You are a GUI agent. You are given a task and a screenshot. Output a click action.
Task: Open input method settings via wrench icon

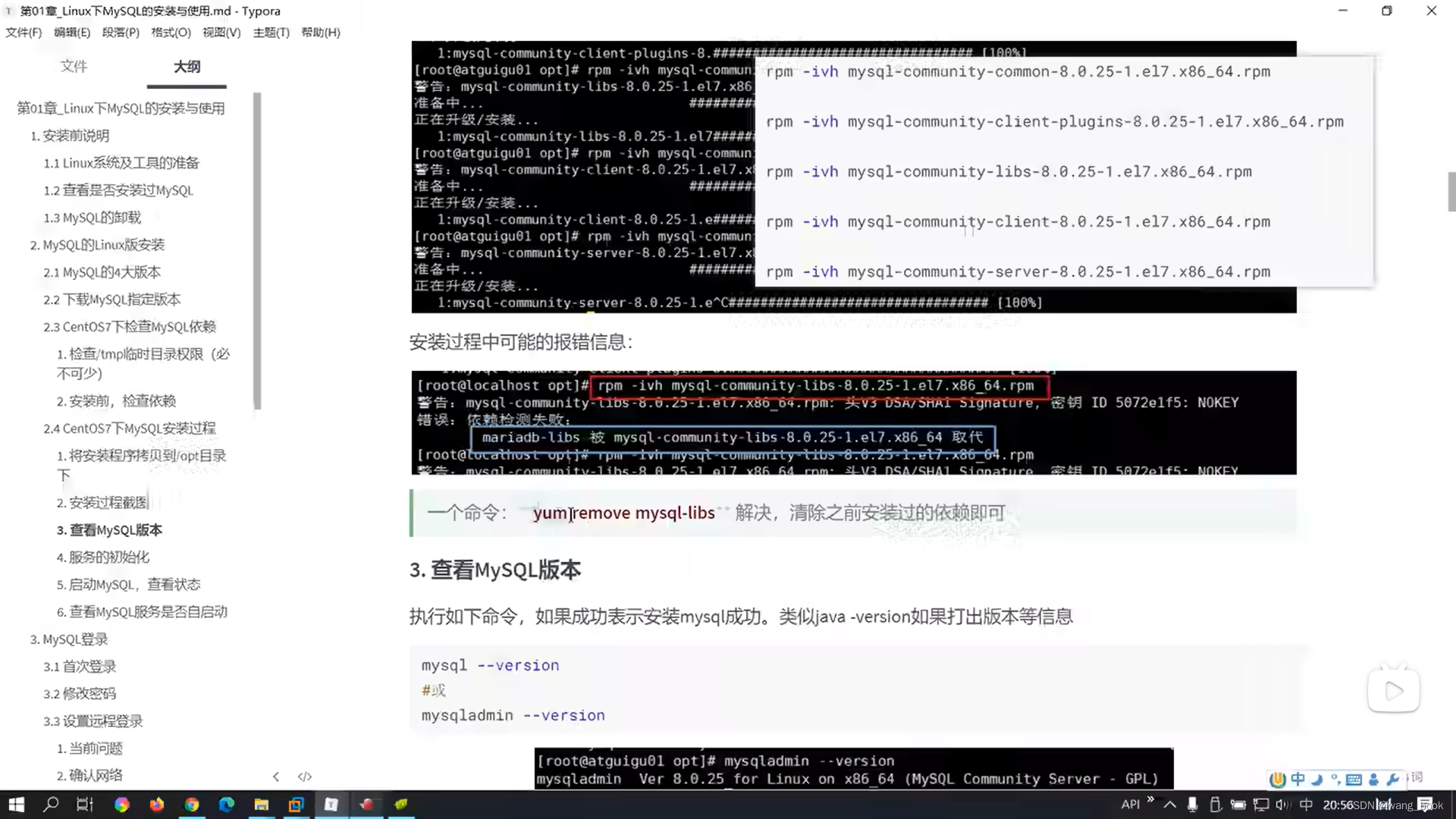[1392, 780]
